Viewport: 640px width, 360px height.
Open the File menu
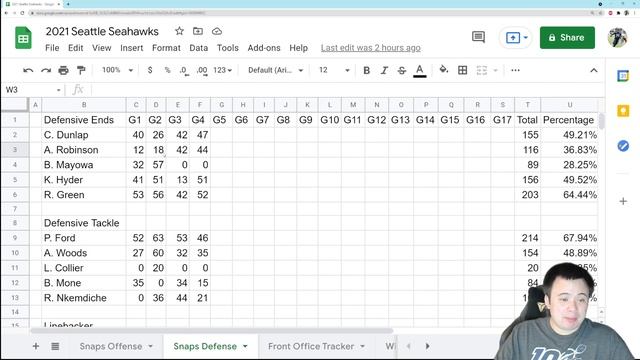pos(52,48)
